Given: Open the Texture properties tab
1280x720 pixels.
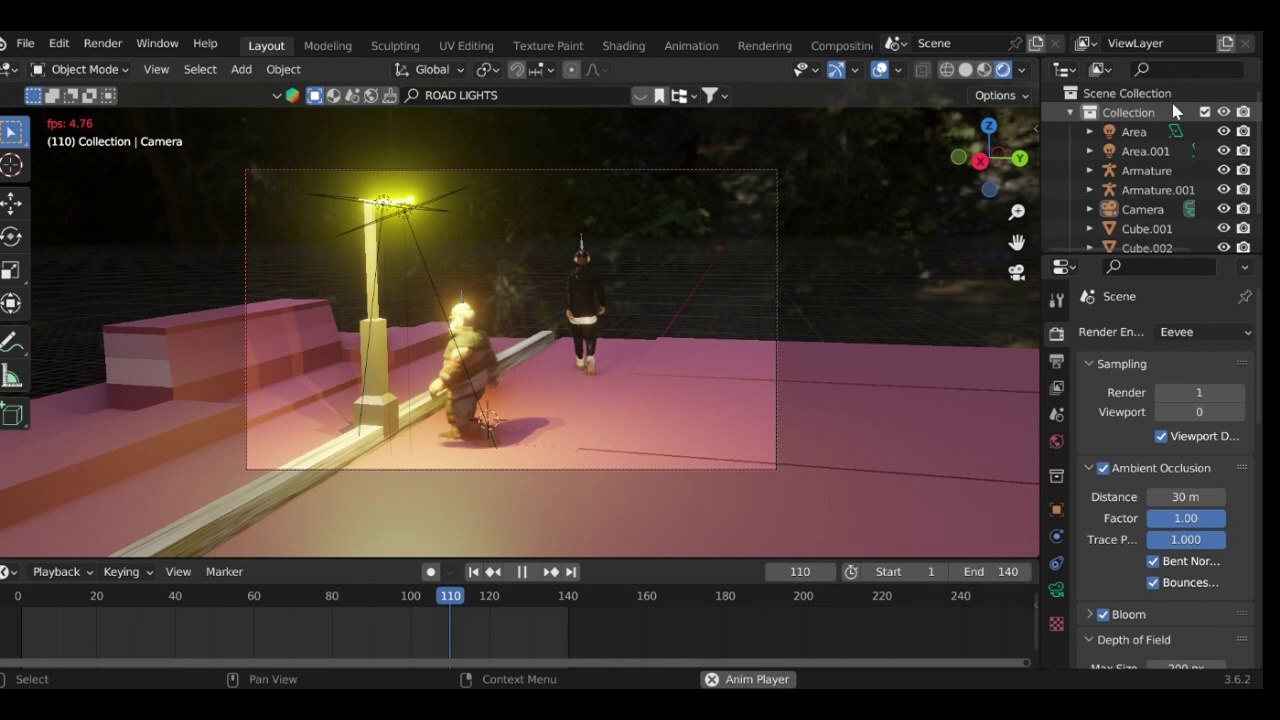Looking at the screenshot, I should click(x=1057, y=624).
